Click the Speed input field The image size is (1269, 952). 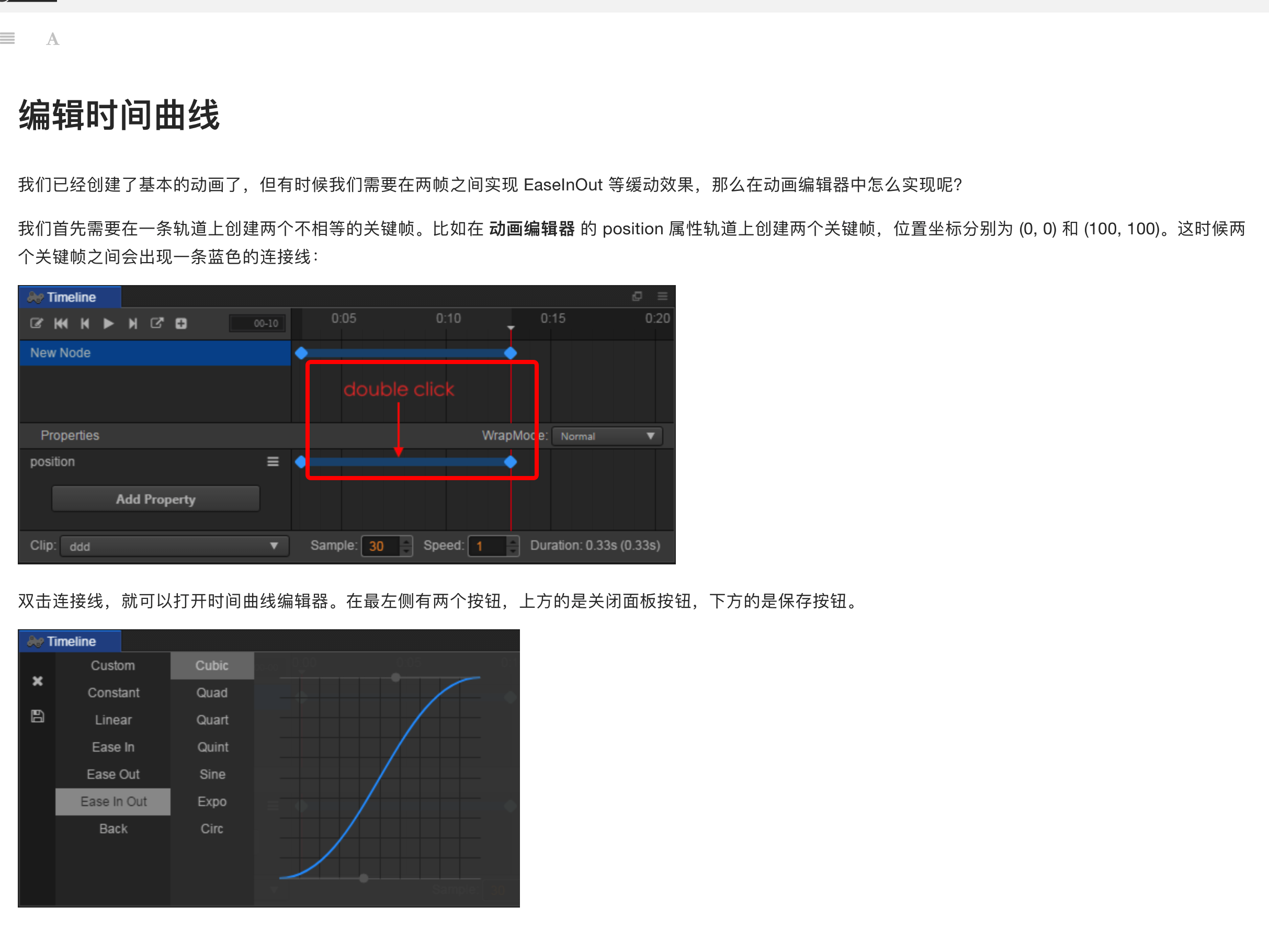point(487,546)
